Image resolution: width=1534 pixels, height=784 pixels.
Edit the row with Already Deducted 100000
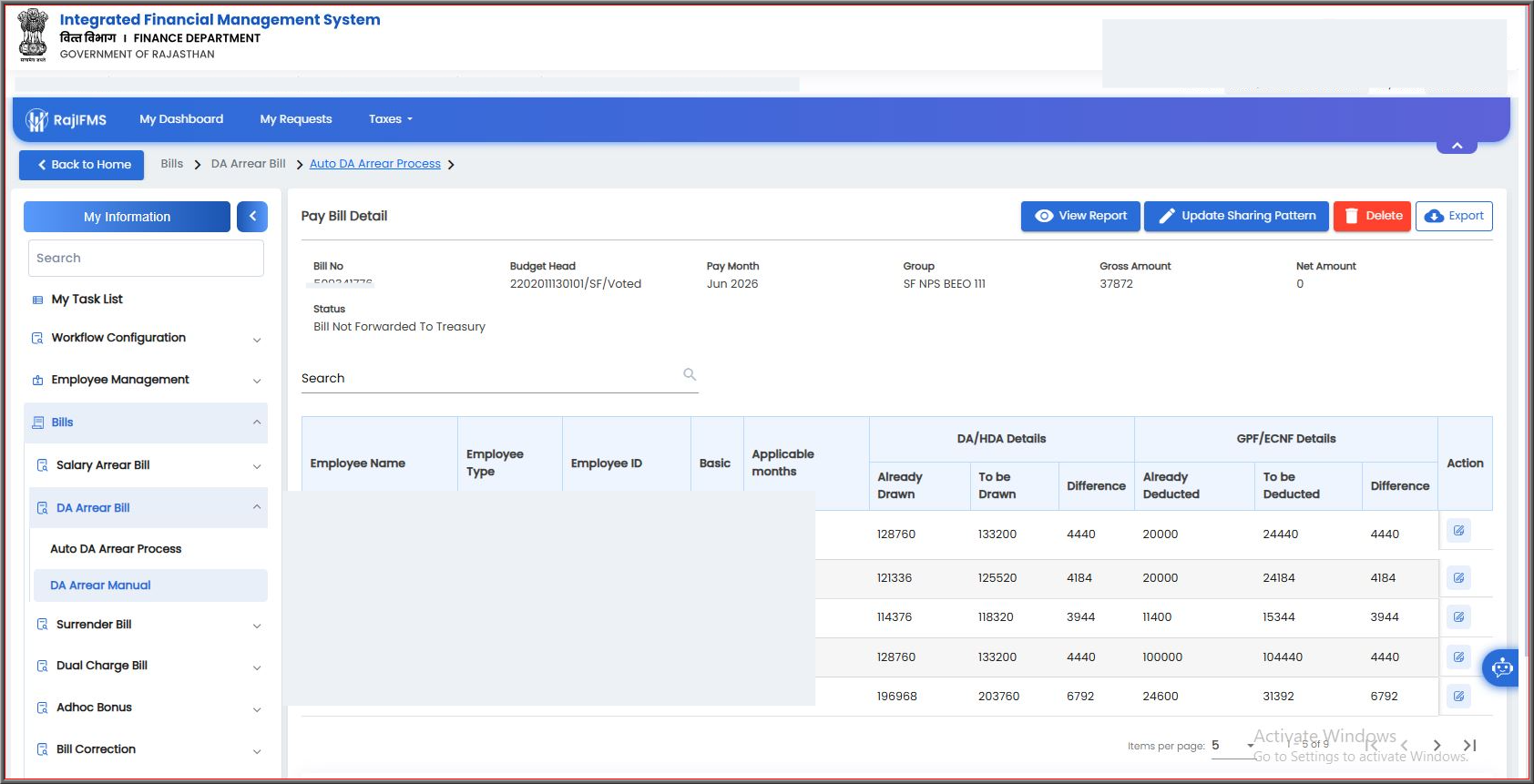pyautogui.click(x=1458, y=657)
